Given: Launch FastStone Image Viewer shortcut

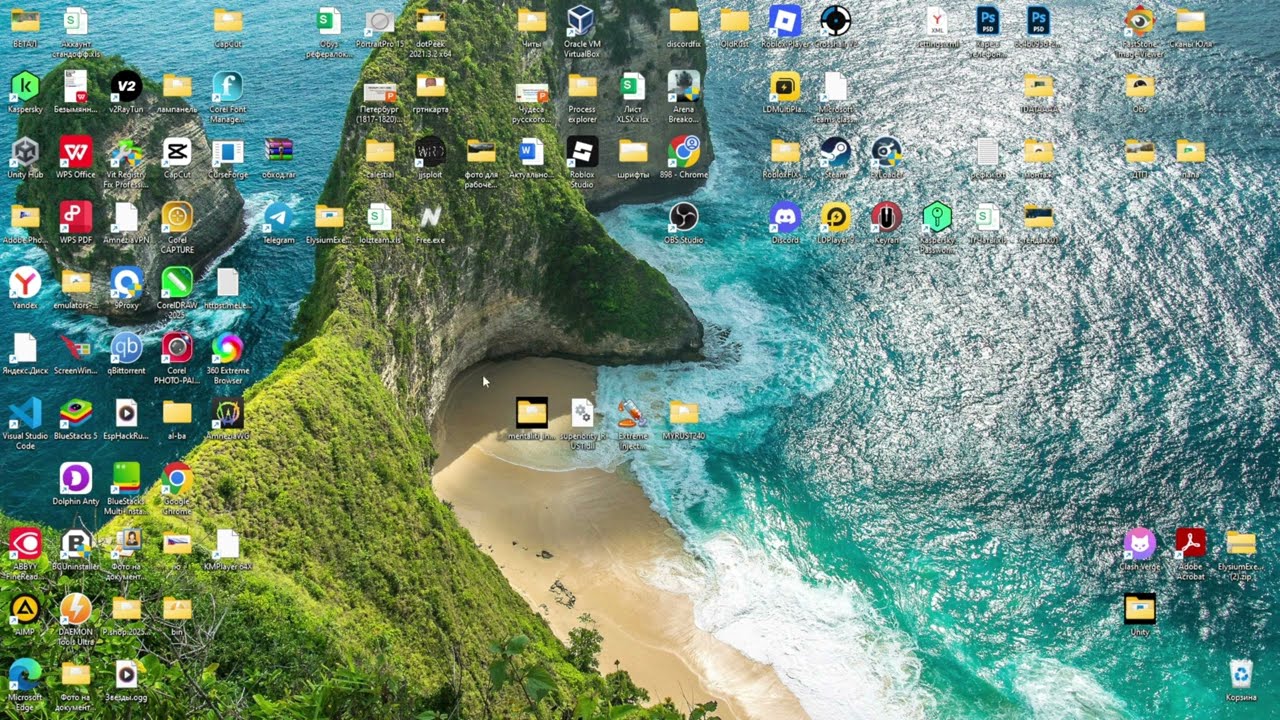Looking at the screenshot, I should [x=1140, y=32].
